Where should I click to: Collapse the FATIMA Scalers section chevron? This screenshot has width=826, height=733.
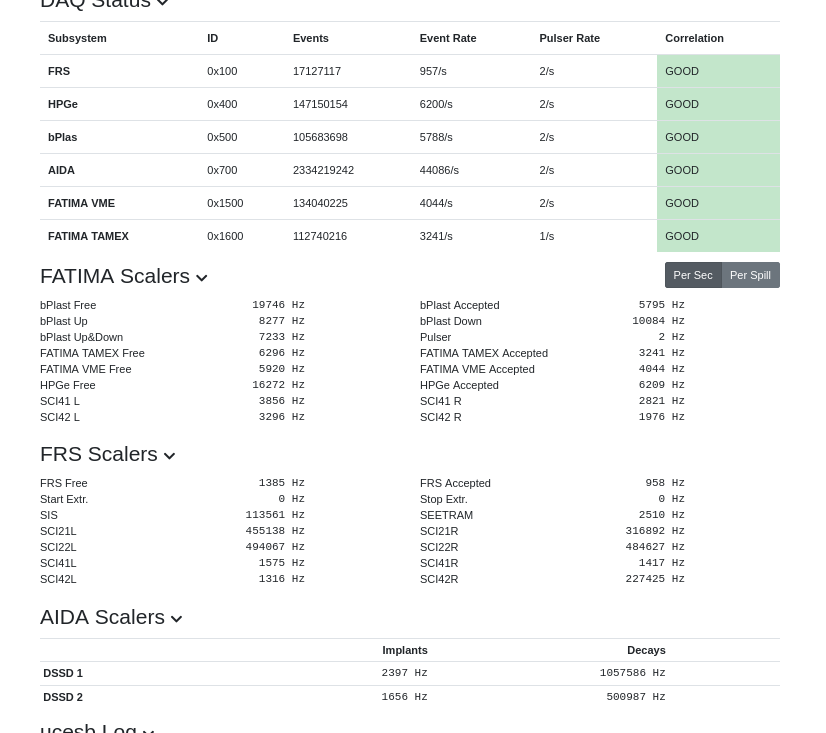pos(202,278)
